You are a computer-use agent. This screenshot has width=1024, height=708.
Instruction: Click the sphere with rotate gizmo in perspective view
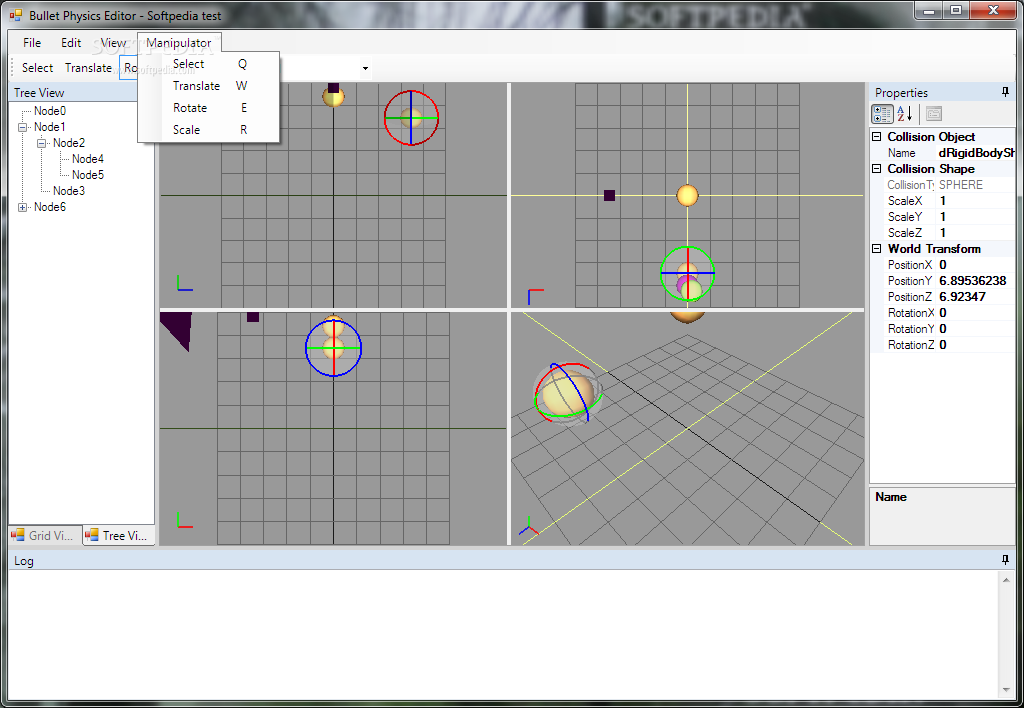[567, 393]
